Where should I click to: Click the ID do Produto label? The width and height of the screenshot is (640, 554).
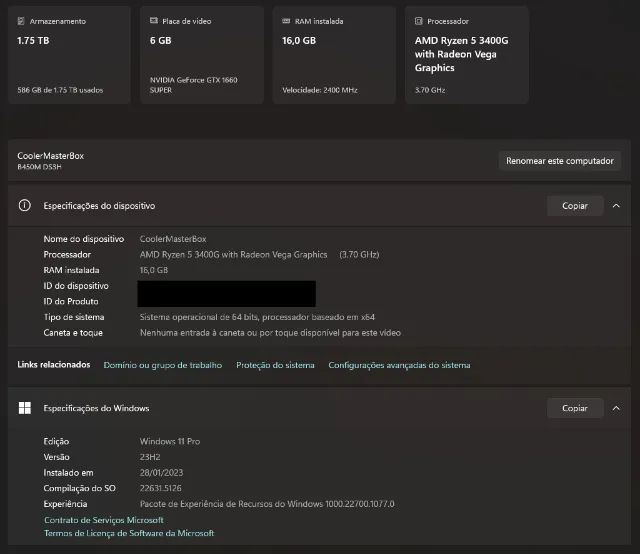point(71,301)
